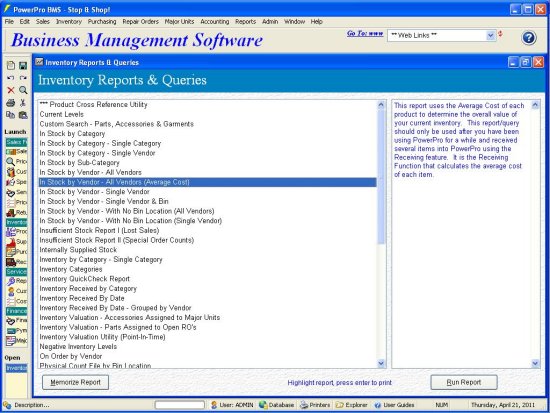Image resolution: width=550 pixels, height=413 pixels.
Task: Click the report list scroll down arrow
Action: 381,364
